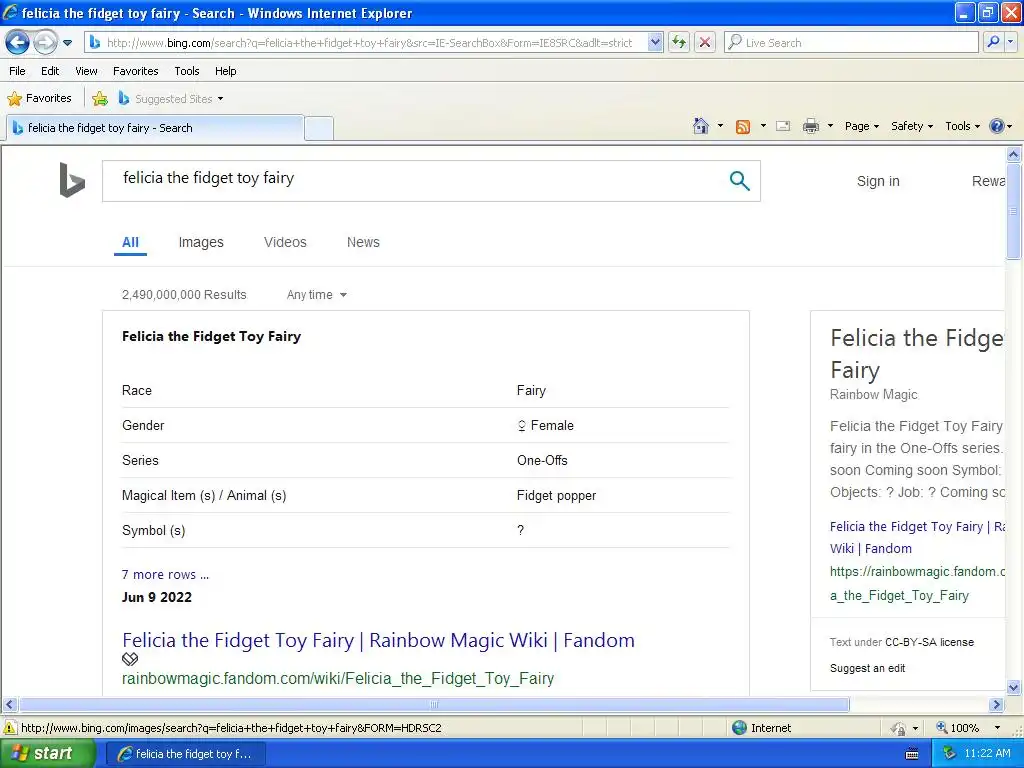
Task: Click the Live Search input box
Action: [x=851, y=43]
